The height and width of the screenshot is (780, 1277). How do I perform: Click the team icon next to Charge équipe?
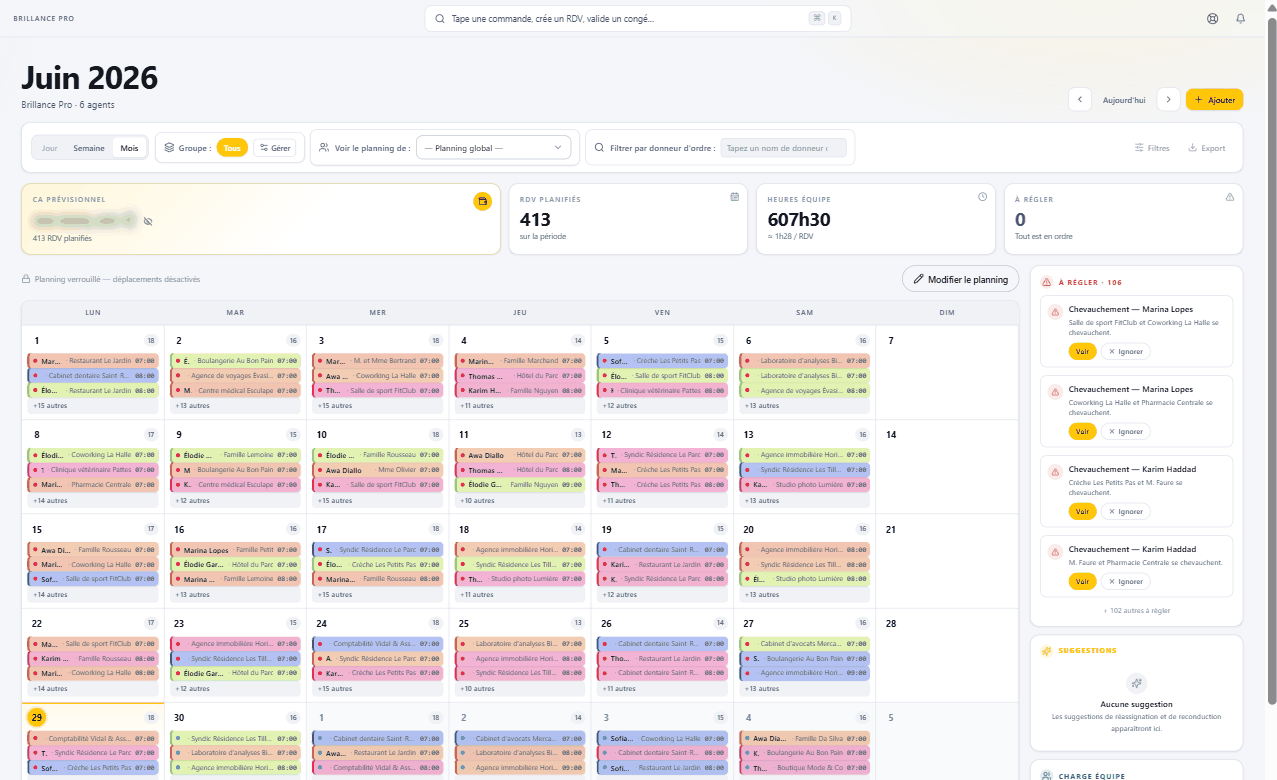coord(1046,776)
